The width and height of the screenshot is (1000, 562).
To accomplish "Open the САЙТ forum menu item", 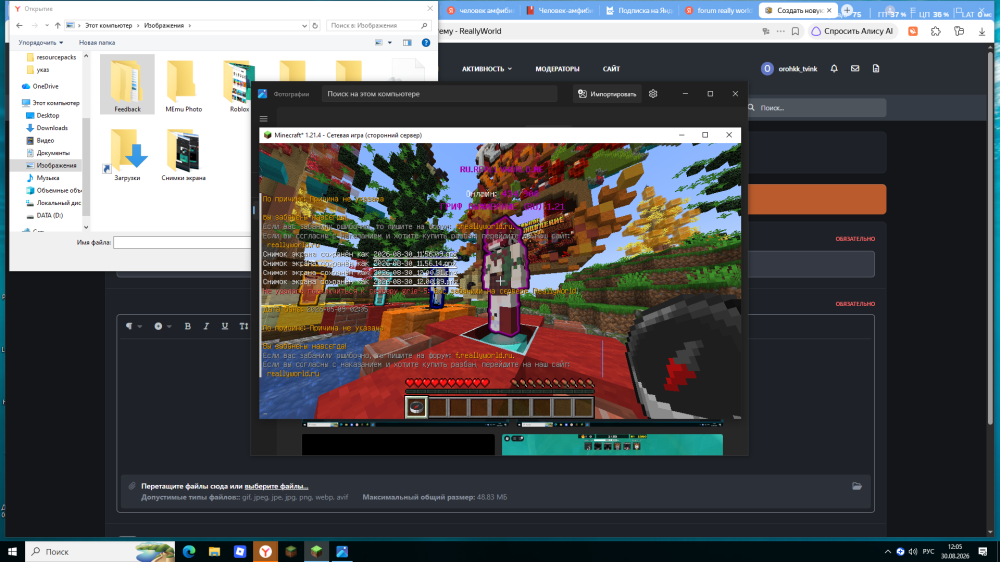I will click(611, 69).
